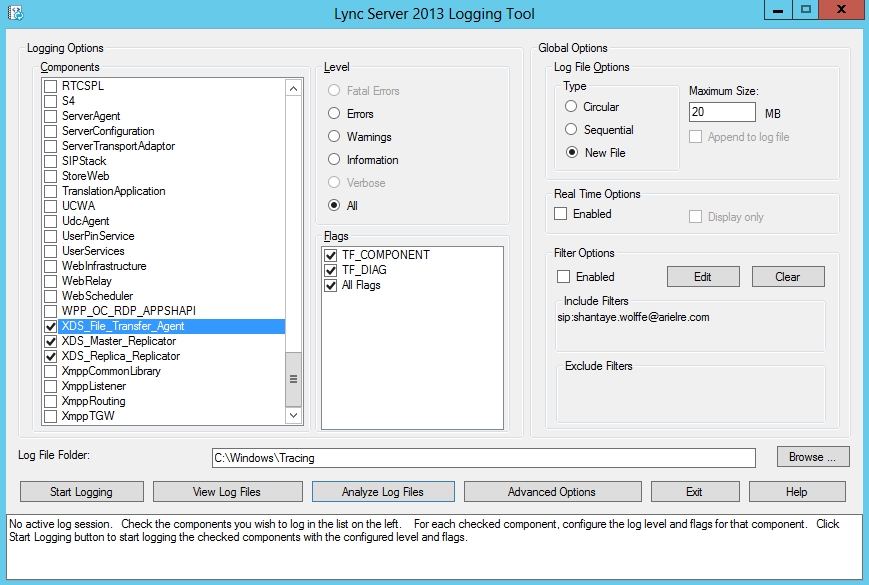The image size is (869, 585).
Task: Tick the ServerConfiguration checkbox
Action: [x=50, y=131]
